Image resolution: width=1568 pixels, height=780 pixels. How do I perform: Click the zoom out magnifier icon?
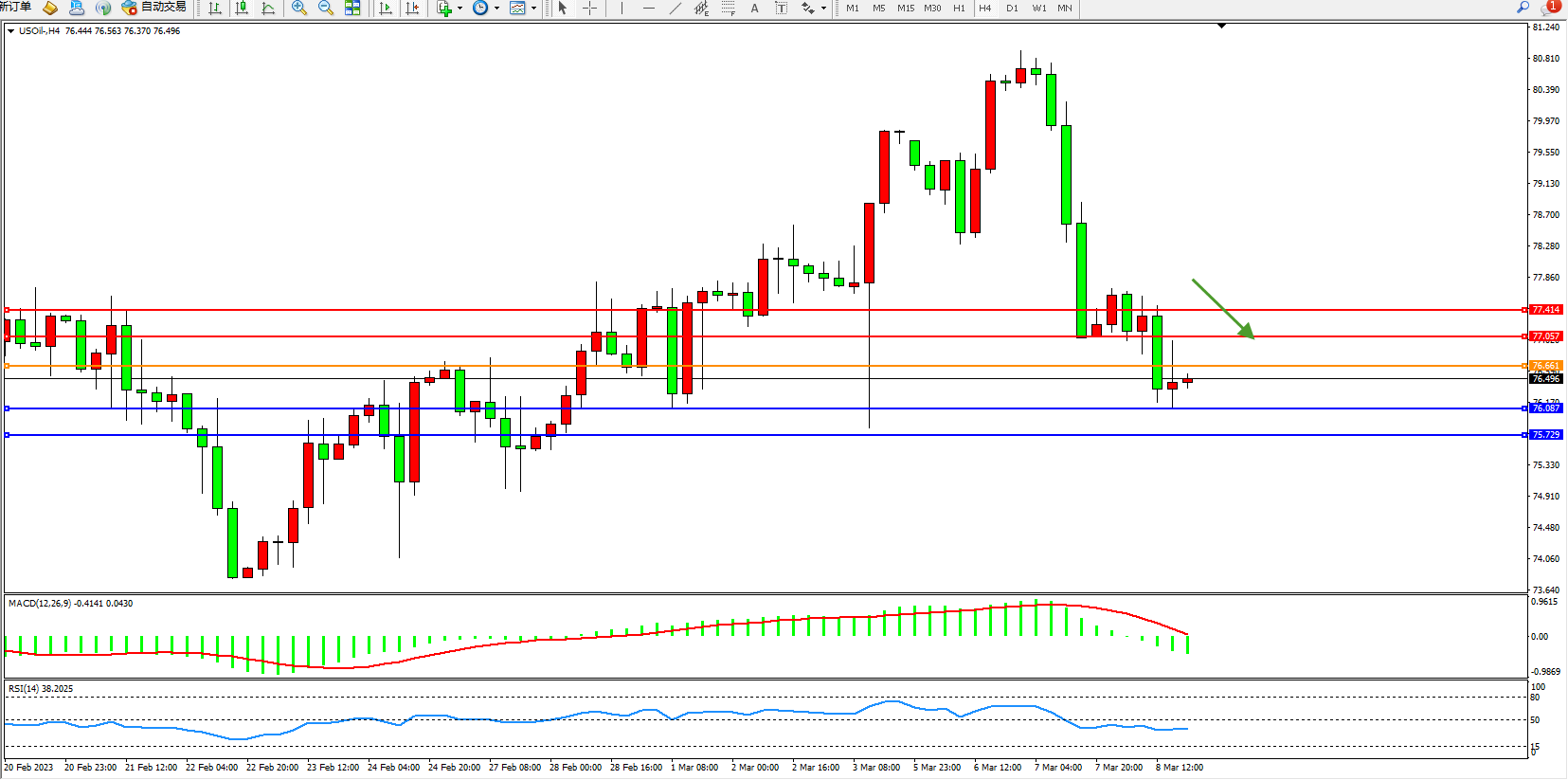coord(326,9)
